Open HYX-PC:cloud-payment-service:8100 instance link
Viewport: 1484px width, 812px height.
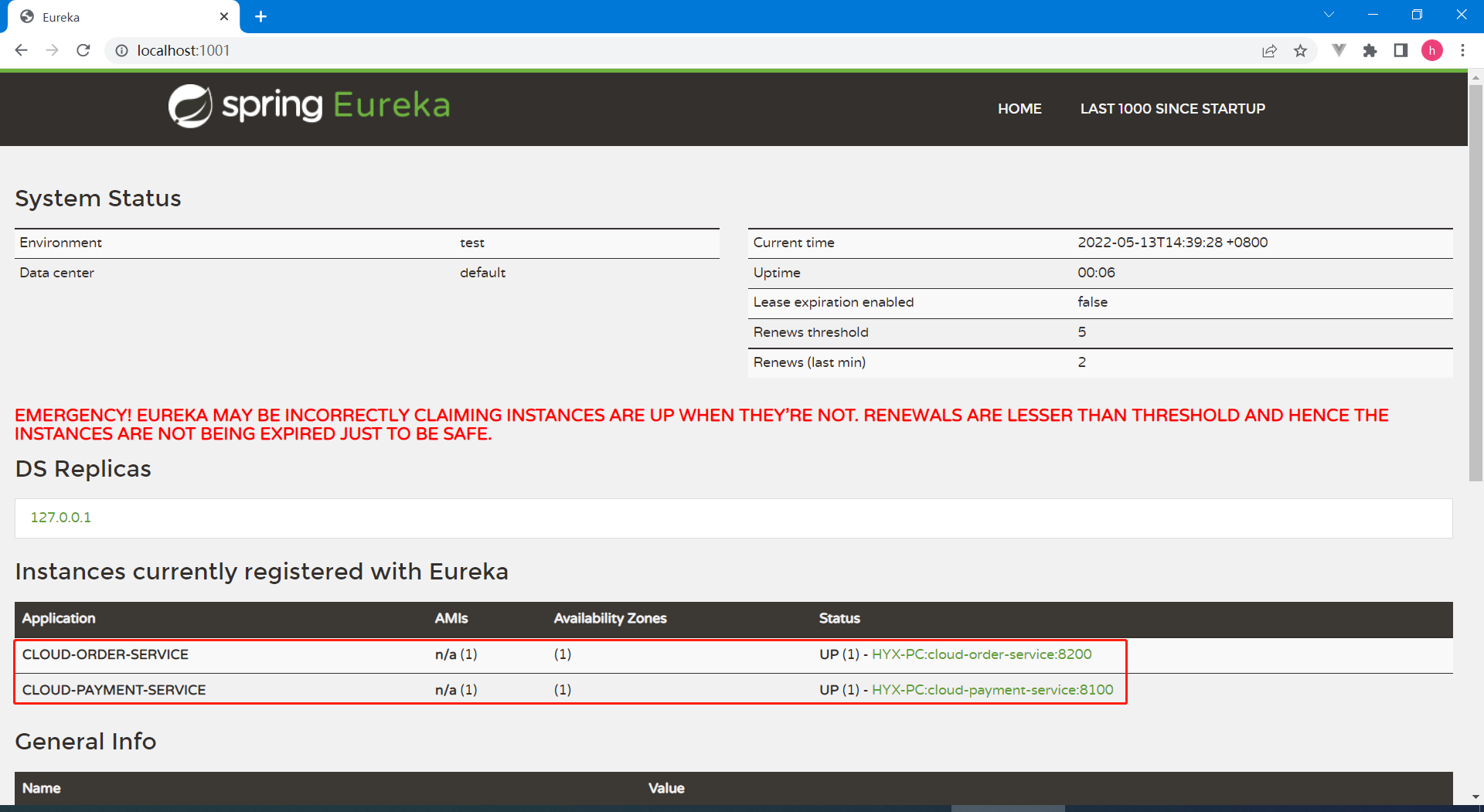tap(992, 690)
